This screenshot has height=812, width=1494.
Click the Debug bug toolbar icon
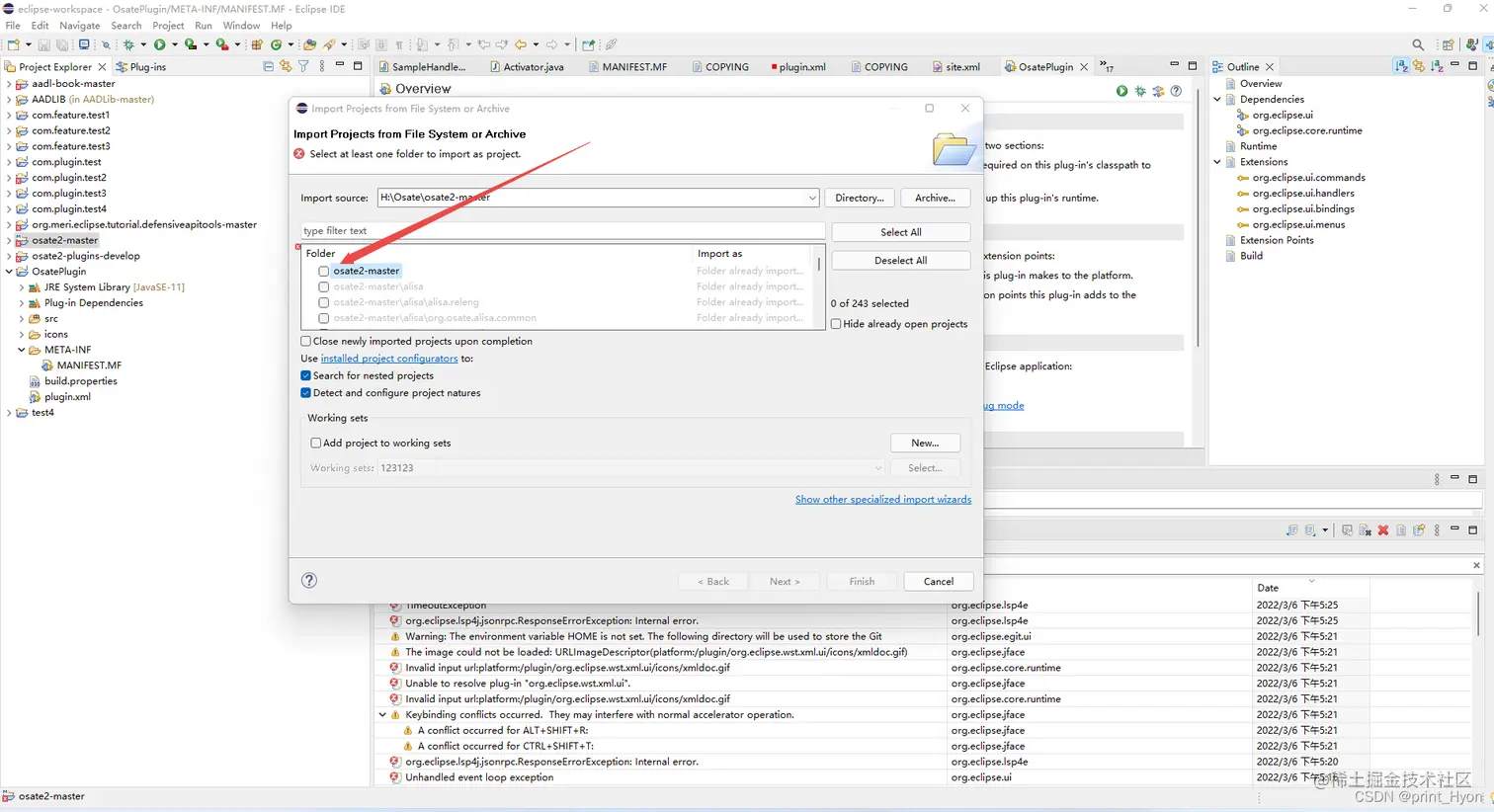pyautogui.click(x=128, y=44)
